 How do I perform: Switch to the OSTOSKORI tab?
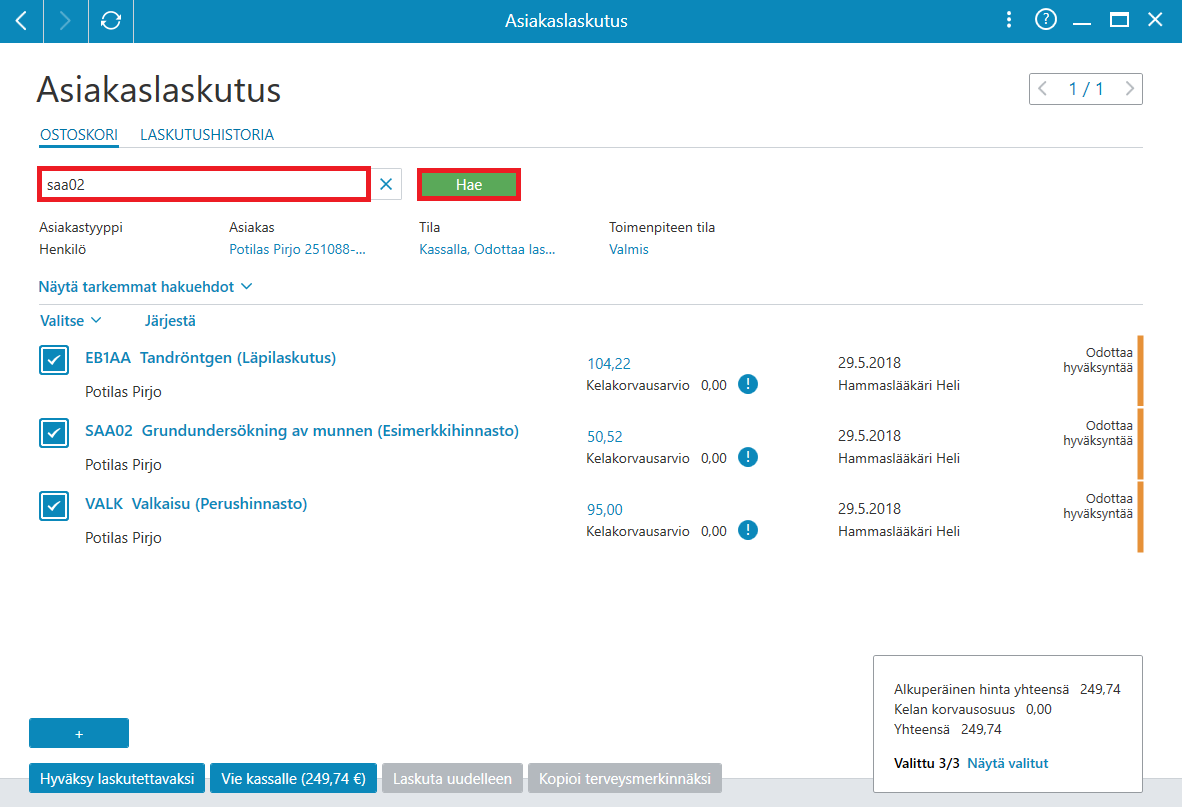79,135
